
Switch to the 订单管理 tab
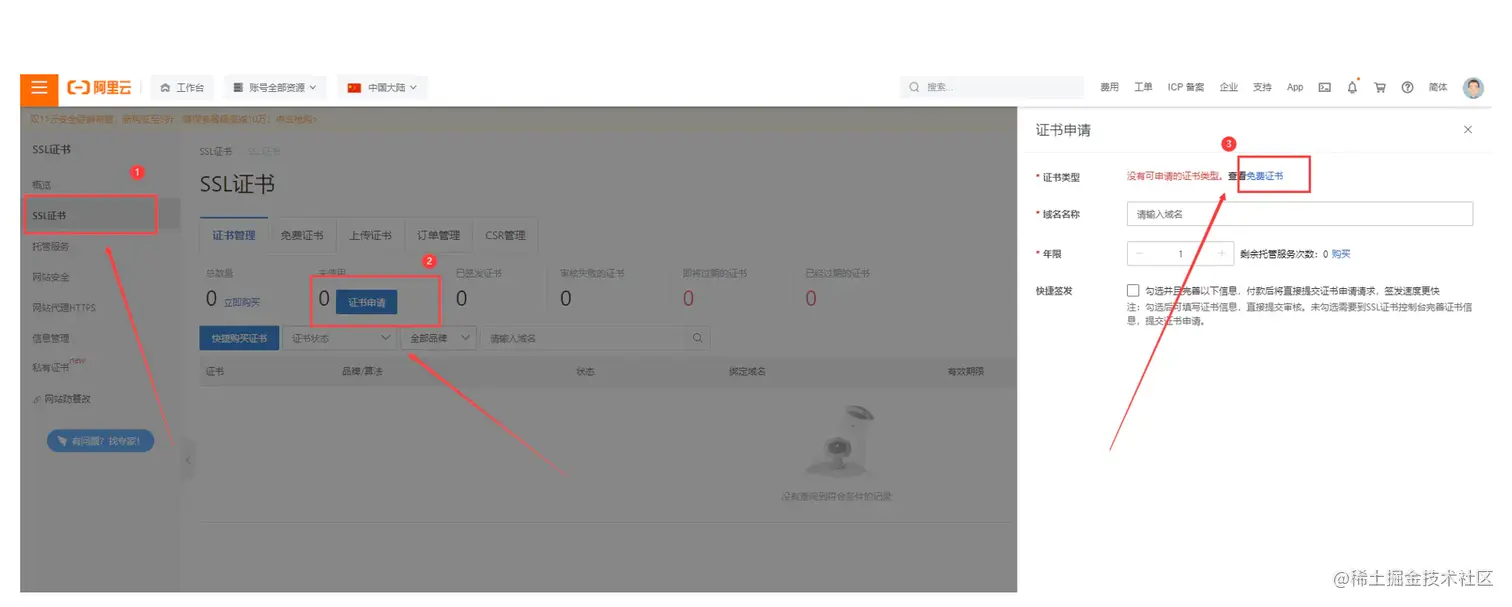[x=438, y=235]
